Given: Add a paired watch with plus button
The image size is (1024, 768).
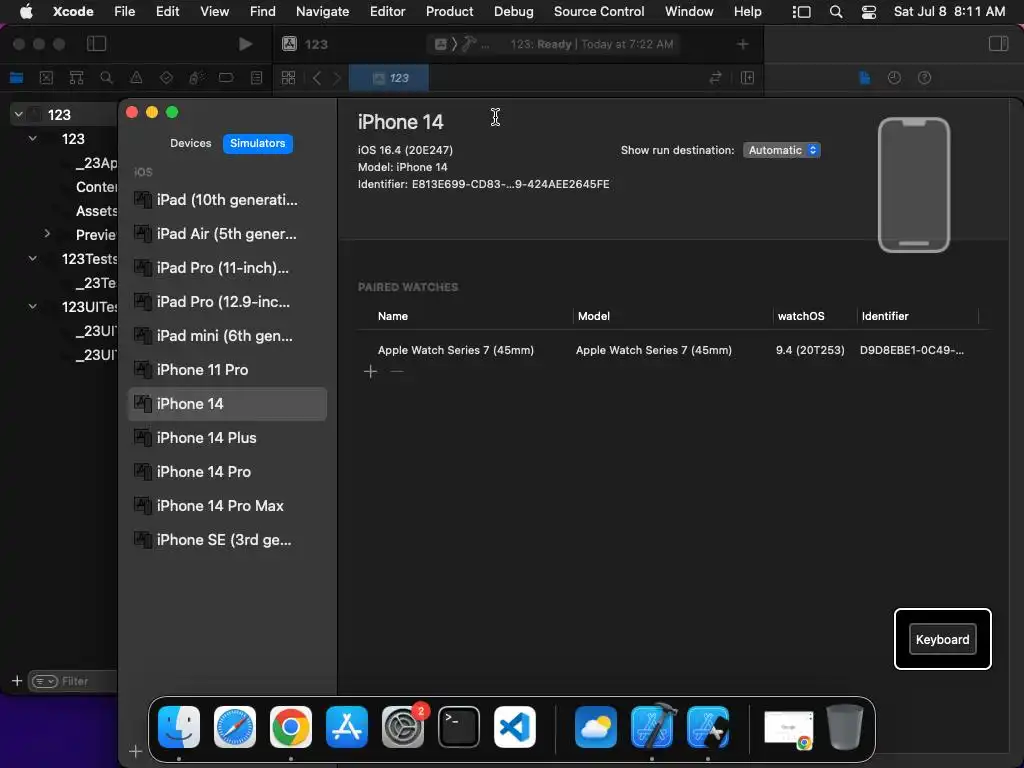Looking at the screenshot, I should pyautogui.click(x=370, y=372).
